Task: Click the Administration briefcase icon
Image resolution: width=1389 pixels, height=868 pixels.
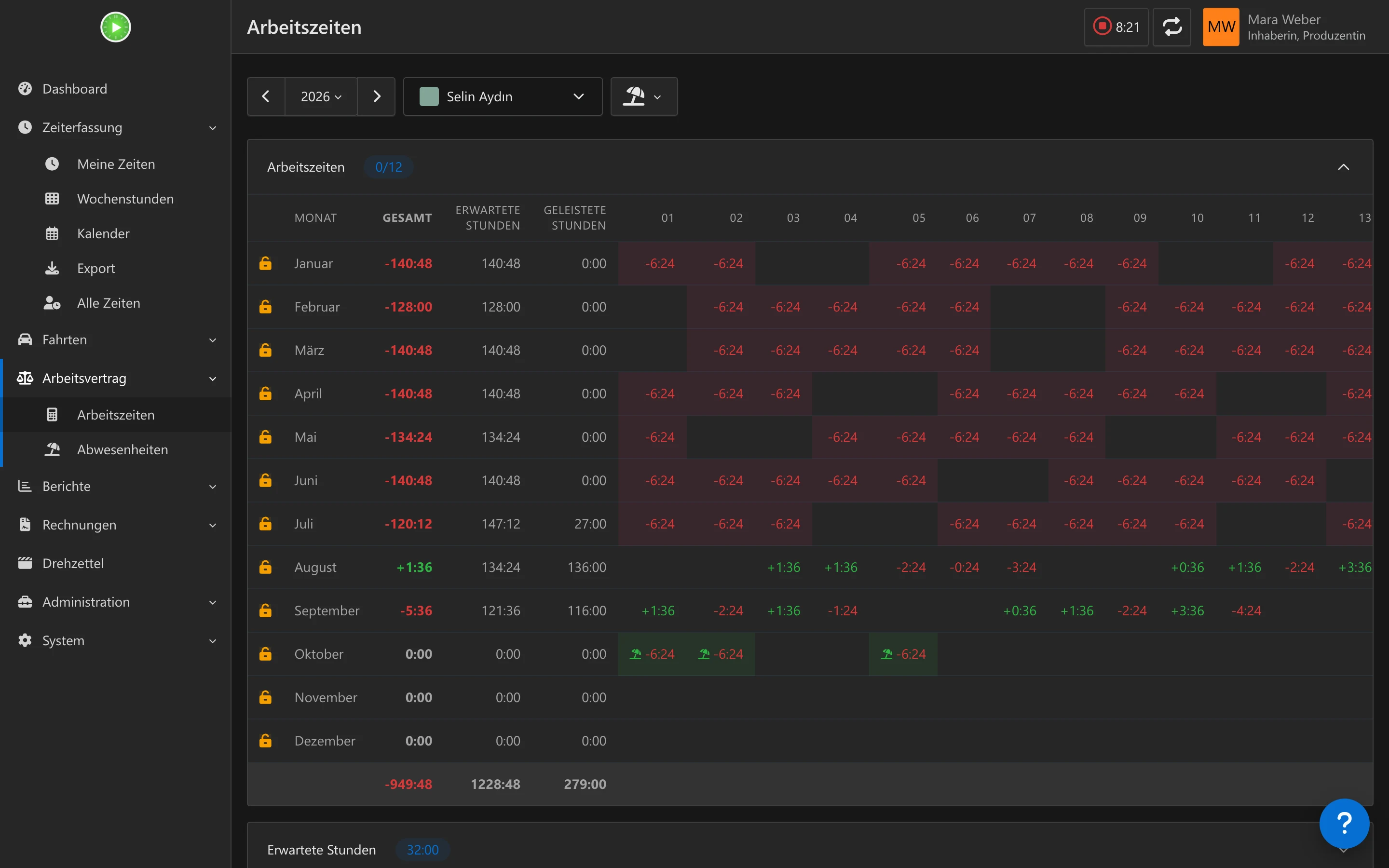Action: pos(25,602)
